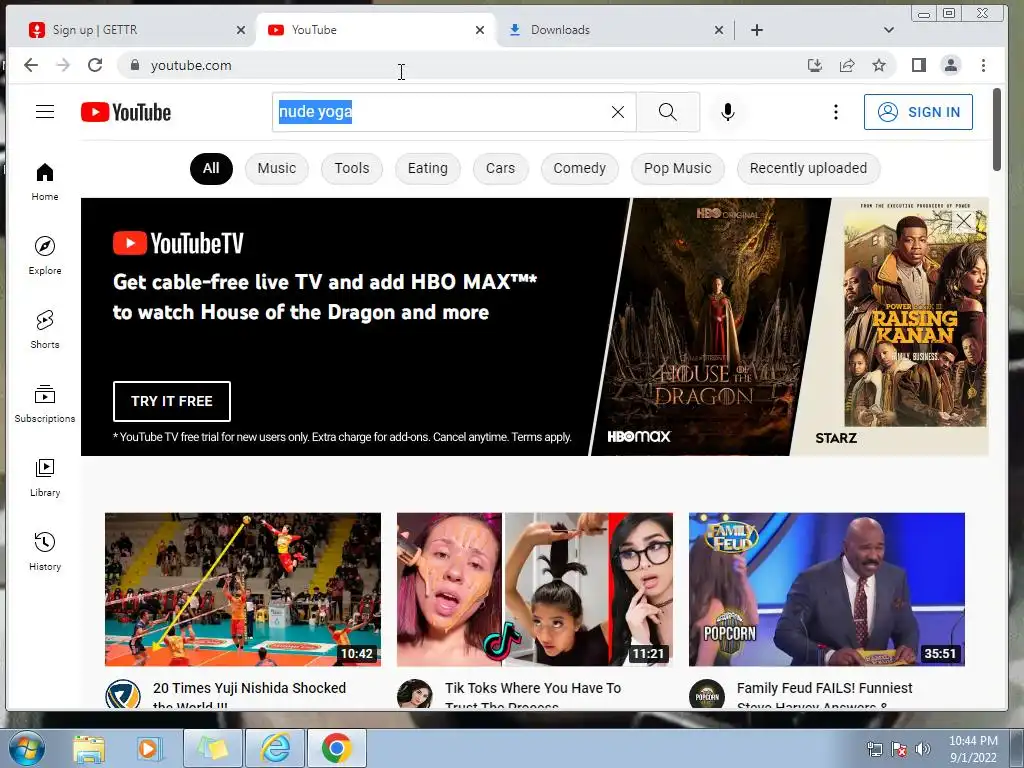This screenshot has height=768, width=1024.
Task: Select the All filter chip
Action: (211, 168)
